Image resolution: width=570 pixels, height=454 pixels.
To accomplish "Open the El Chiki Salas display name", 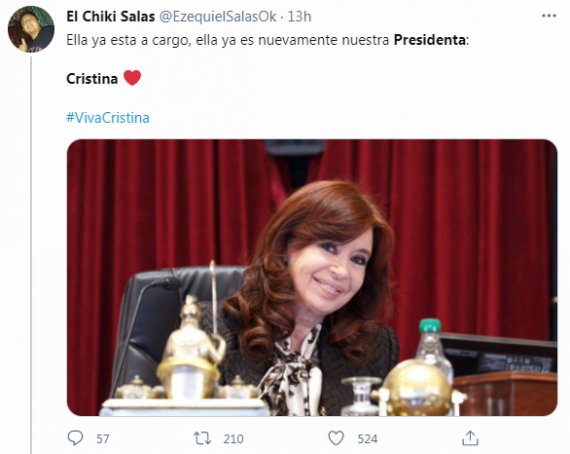I will (x=111, y=16).
